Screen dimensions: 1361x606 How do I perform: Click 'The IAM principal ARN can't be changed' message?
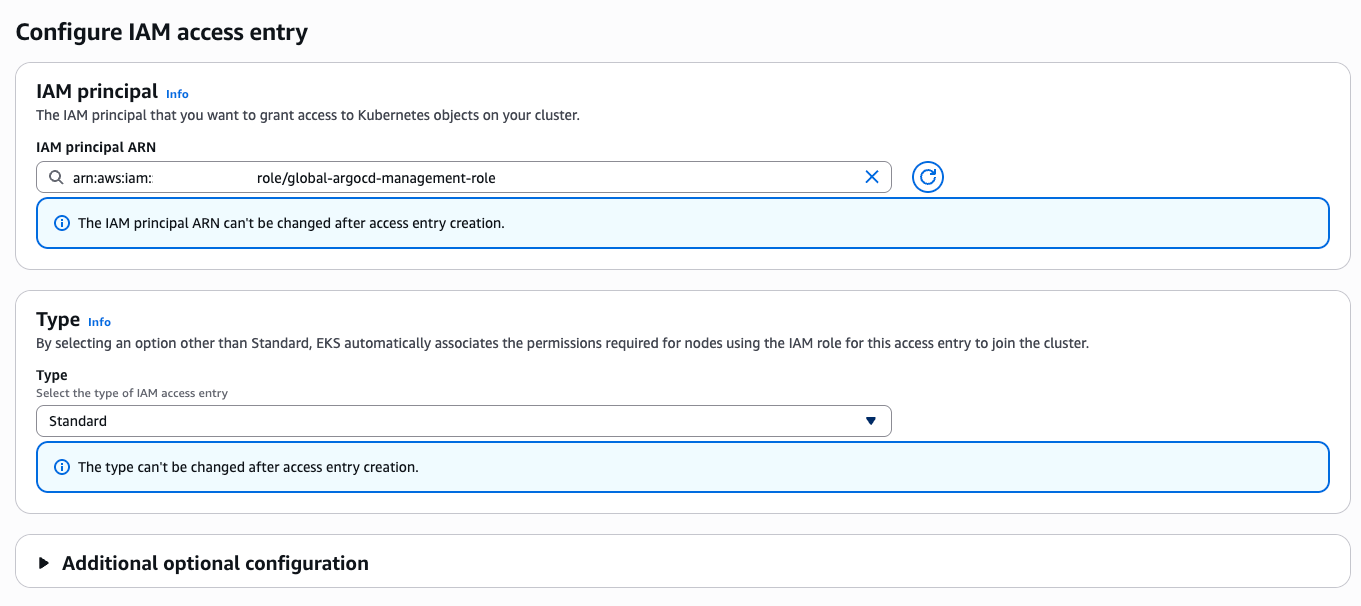pos(291,223)
